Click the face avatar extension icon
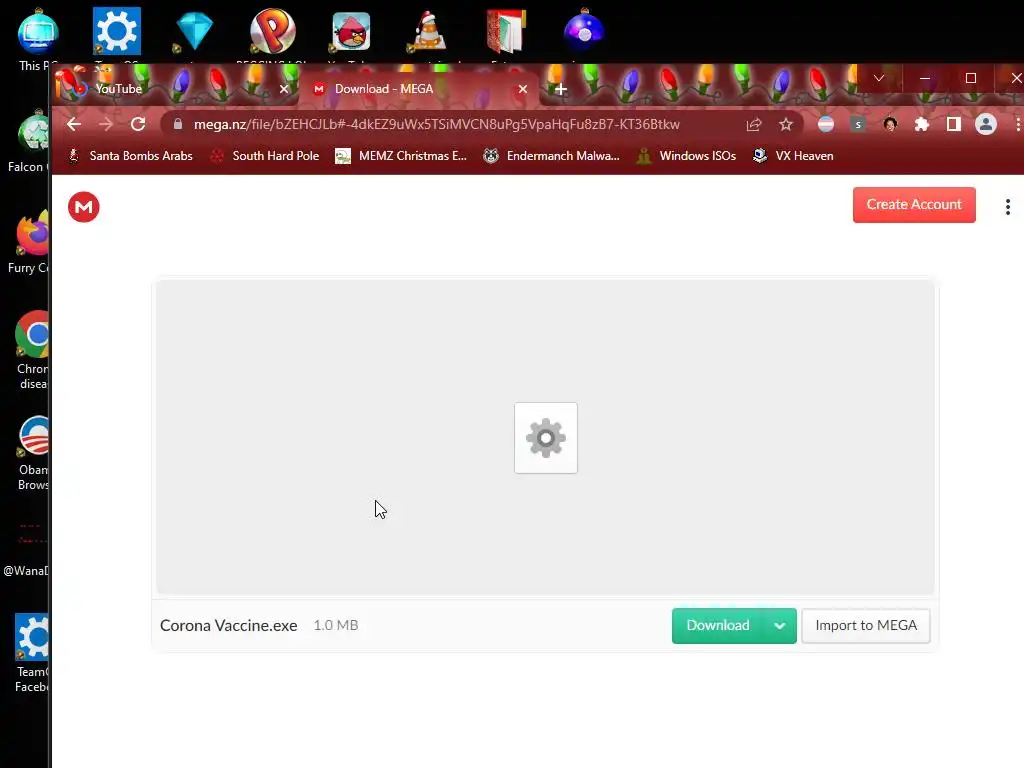The width and height of the screenshot is (1024, 768). [x=889, y=124]
